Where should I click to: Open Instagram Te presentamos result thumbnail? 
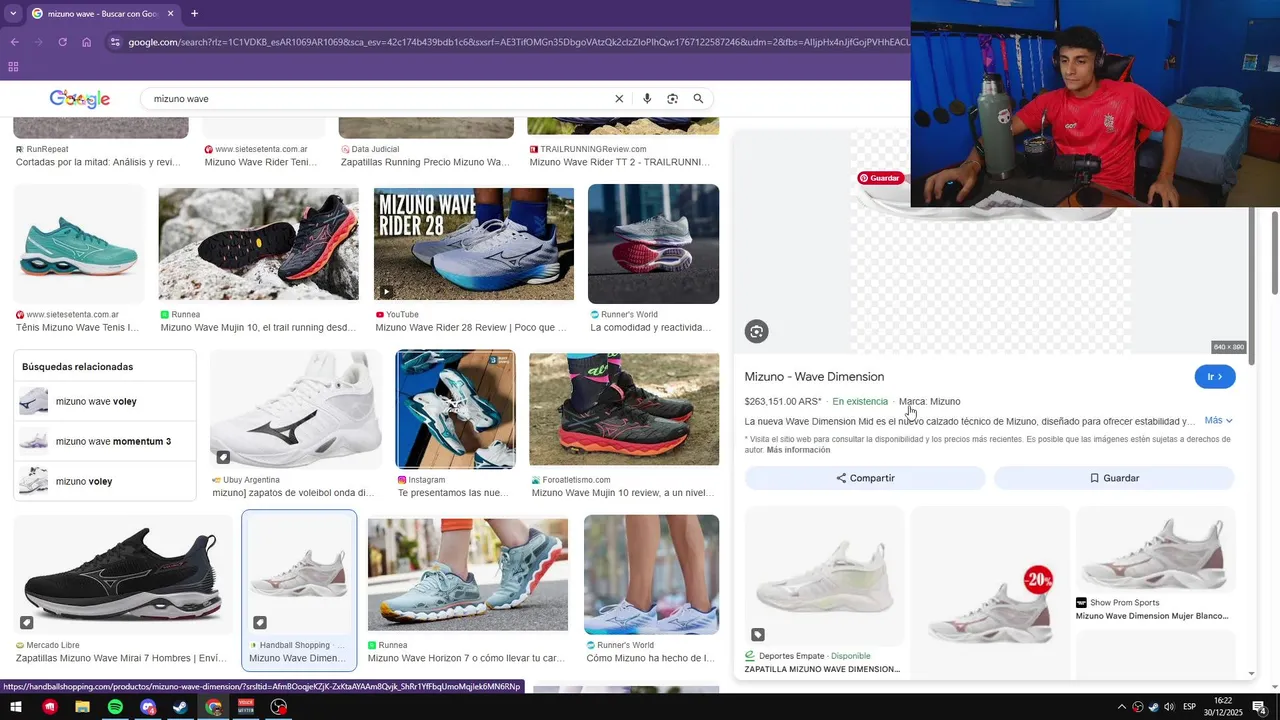point(455,409)
